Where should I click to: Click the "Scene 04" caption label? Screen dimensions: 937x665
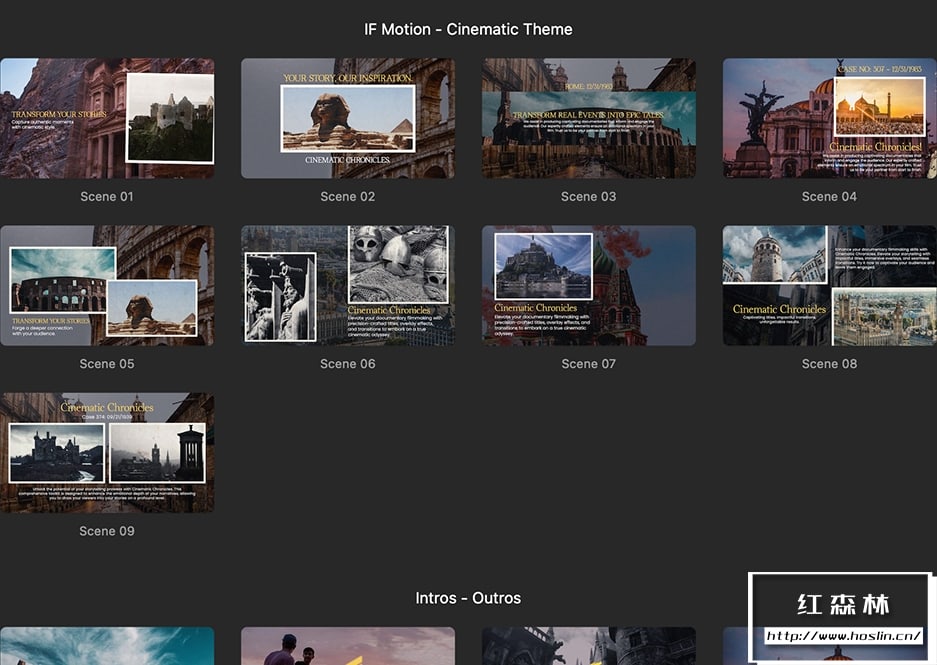pos(829,197)
